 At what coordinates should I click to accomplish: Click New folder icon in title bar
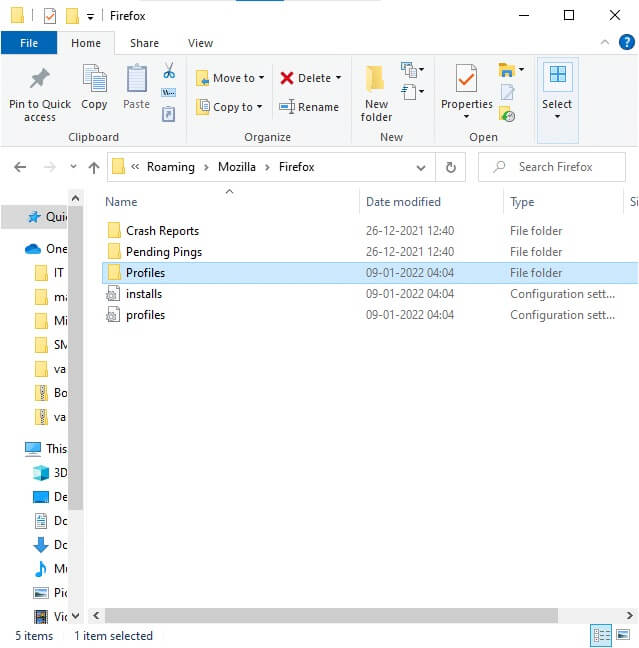72,16
